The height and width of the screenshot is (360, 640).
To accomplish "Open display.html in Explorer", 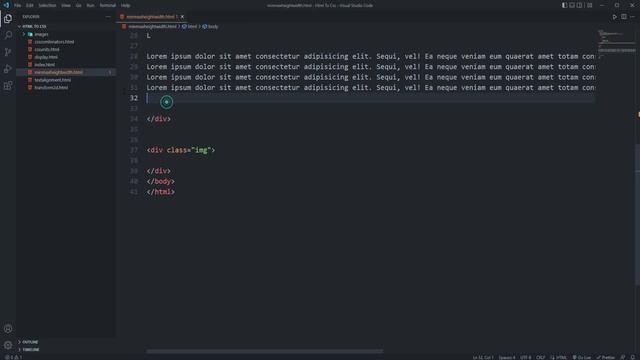I will click(x=46, y=57).
